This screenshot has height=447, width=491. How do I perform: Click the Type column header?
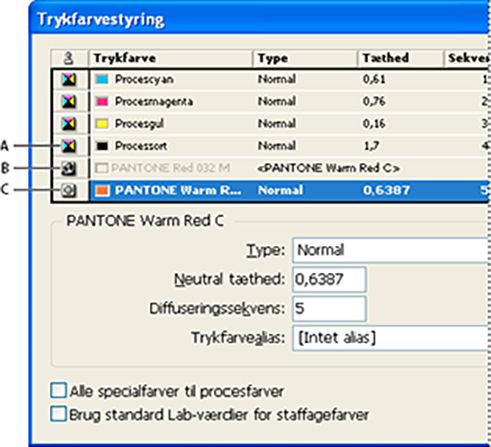305,58
